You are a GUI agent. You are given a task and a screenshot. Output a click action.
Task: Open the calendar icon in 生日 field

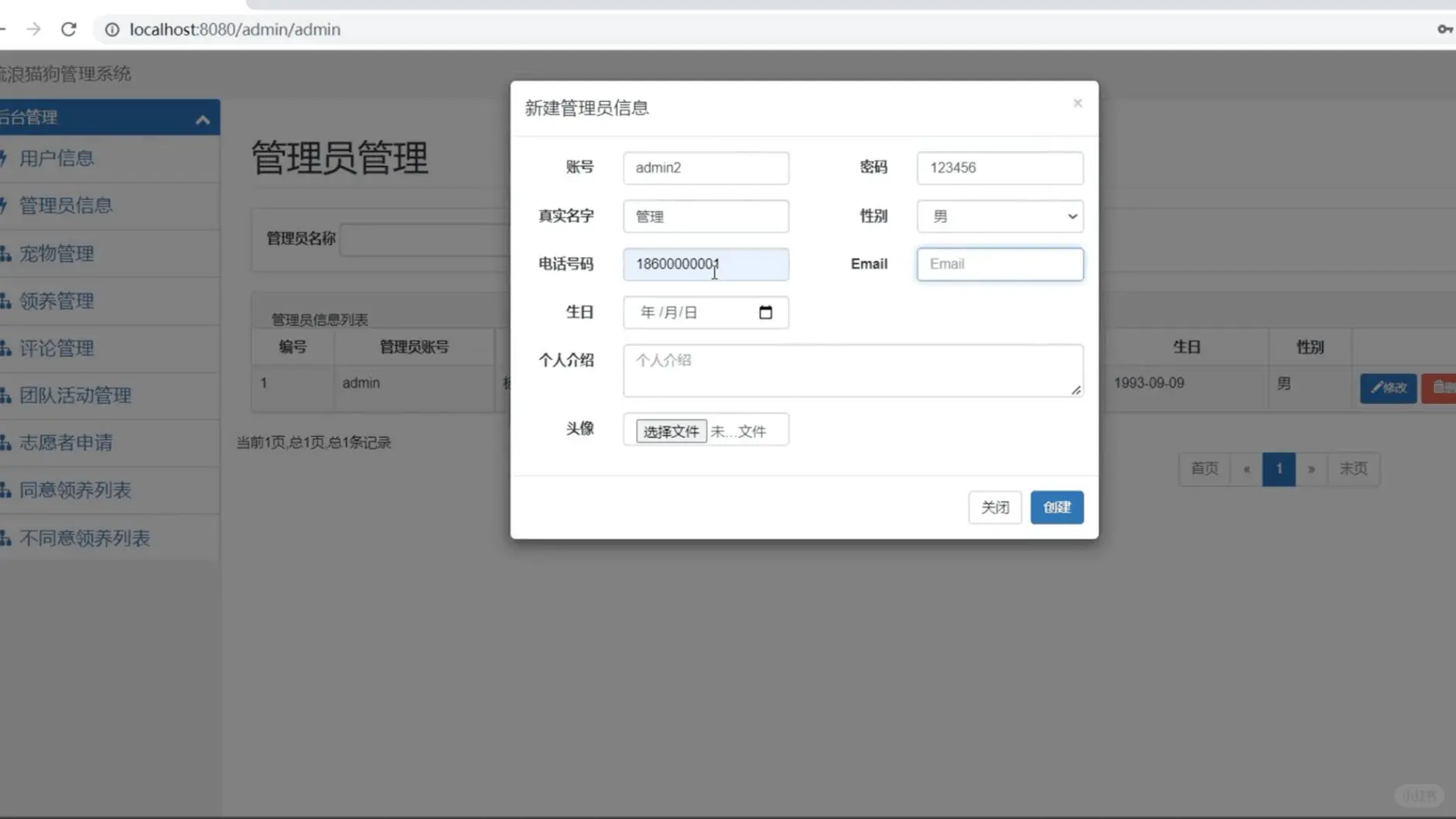point(767,312)
